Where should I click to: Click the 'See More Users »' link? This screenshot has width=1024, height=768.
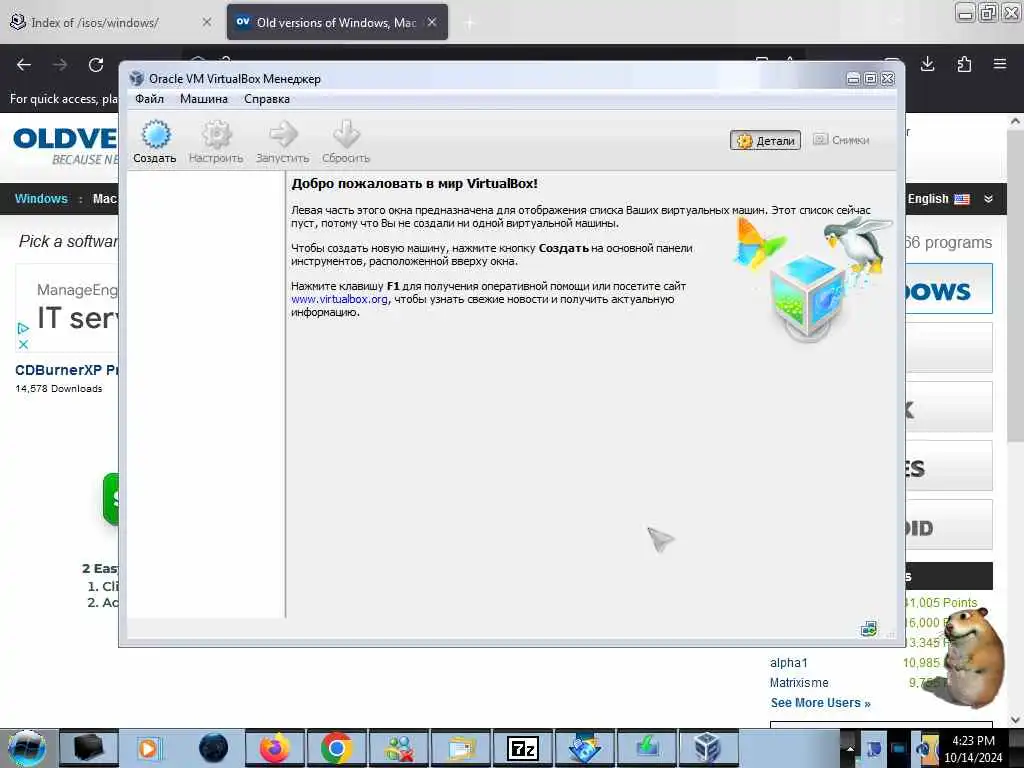[820, 703]
